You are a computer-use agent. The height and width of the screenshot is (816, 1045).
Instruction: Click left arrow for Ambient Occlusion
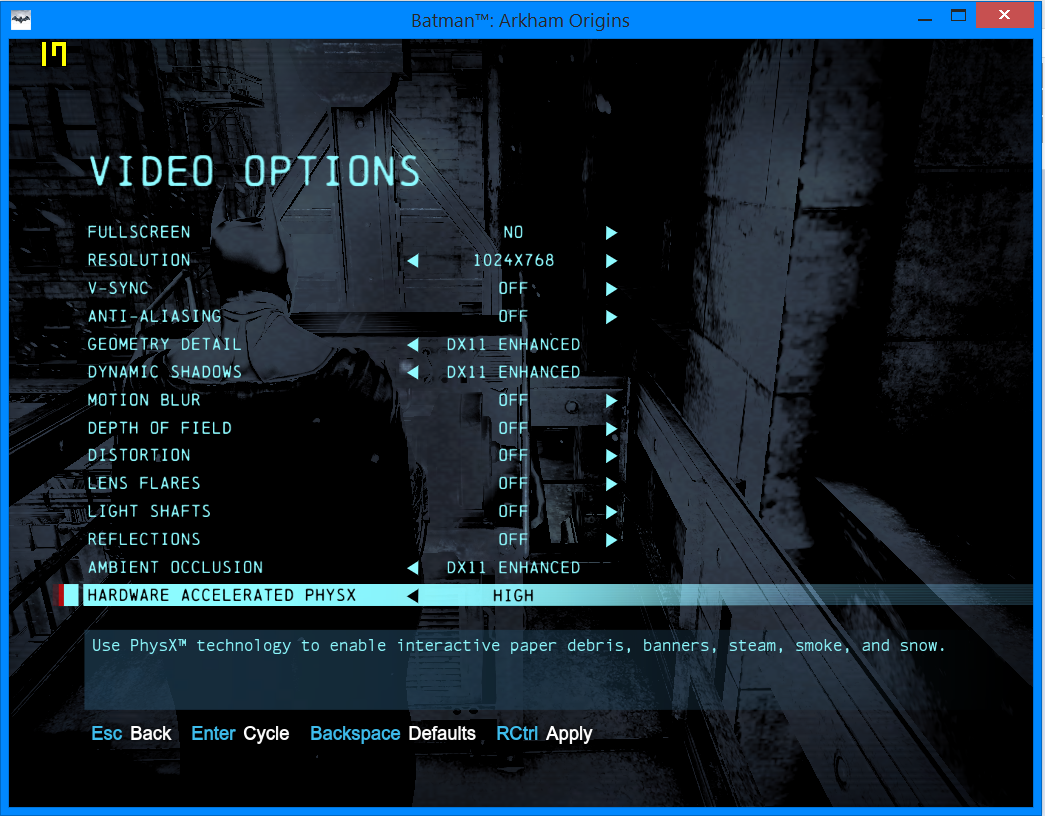point(412,568)
